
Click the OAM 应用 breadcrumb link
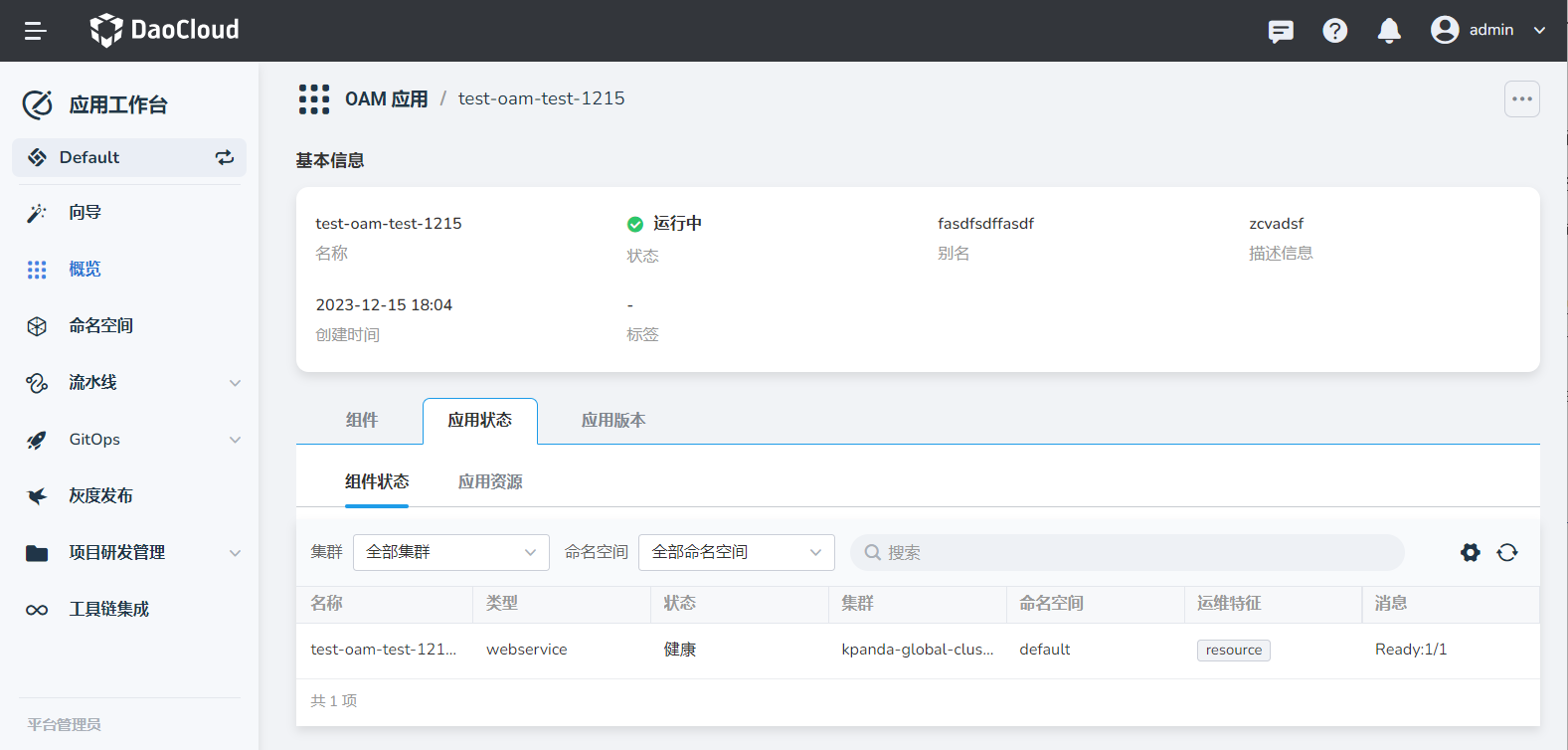pos(386,98)
